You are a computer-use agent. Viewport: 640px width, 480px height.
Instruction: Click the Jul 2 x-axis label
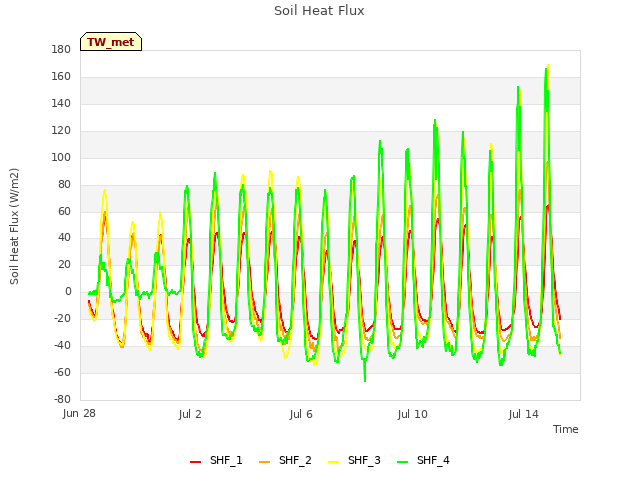coord(190,414)
